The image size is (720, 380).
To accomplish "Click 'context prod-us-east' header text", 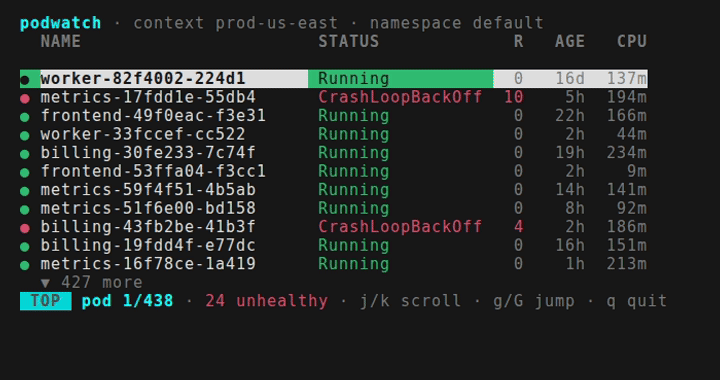I will (x=236, y=23).
